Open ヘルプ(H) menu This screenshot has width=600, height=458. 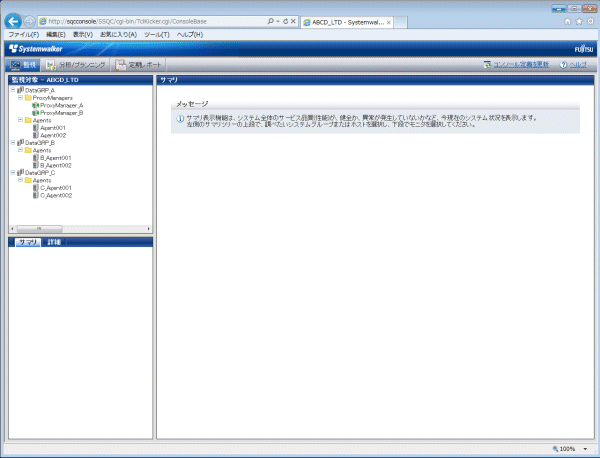pyautogui.click(x=190, y=34)
